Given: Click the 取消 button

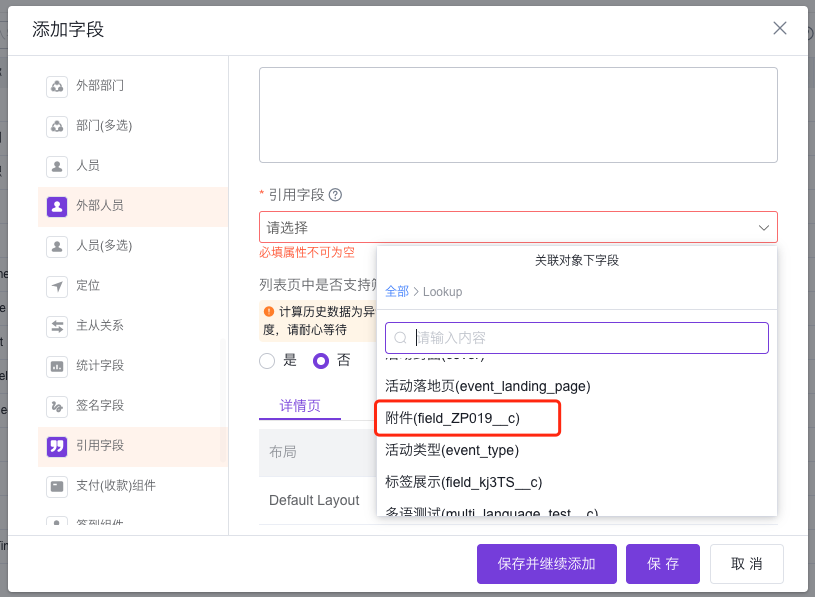Looking at the screenshot, I should [x=746, y=563].
